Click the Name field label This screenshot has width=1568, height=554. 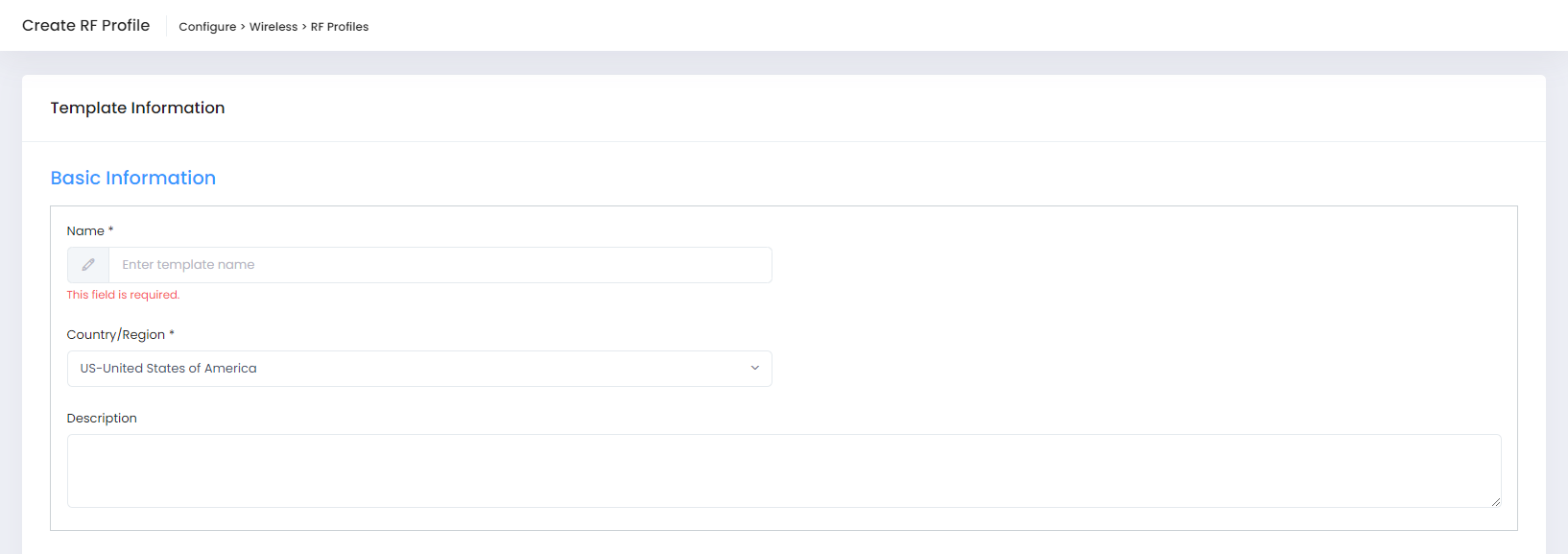tap(85, 231)
